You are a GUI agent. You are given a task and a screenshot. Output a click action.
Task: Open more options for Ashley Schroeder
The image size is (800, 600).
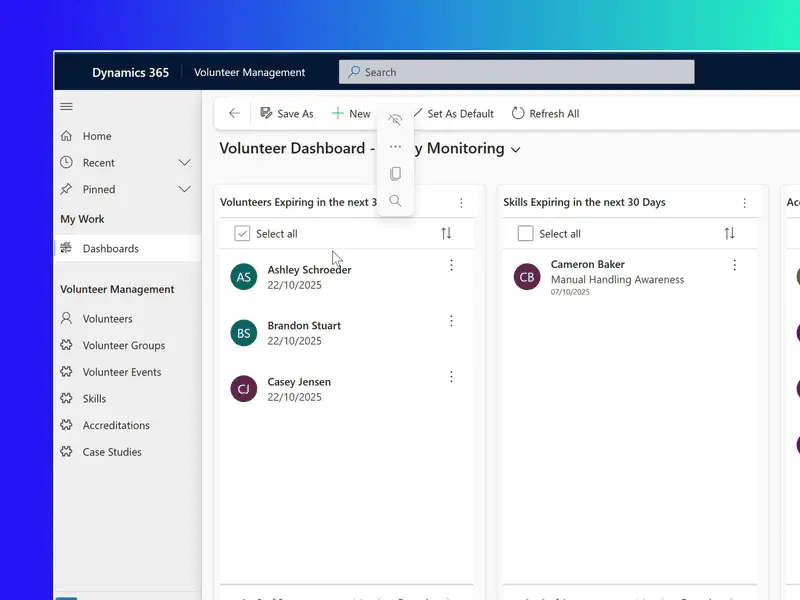point(451,265)
